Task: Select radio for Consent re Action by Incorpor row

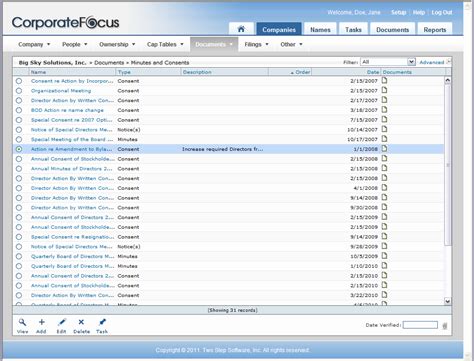Action: point(19,81)
